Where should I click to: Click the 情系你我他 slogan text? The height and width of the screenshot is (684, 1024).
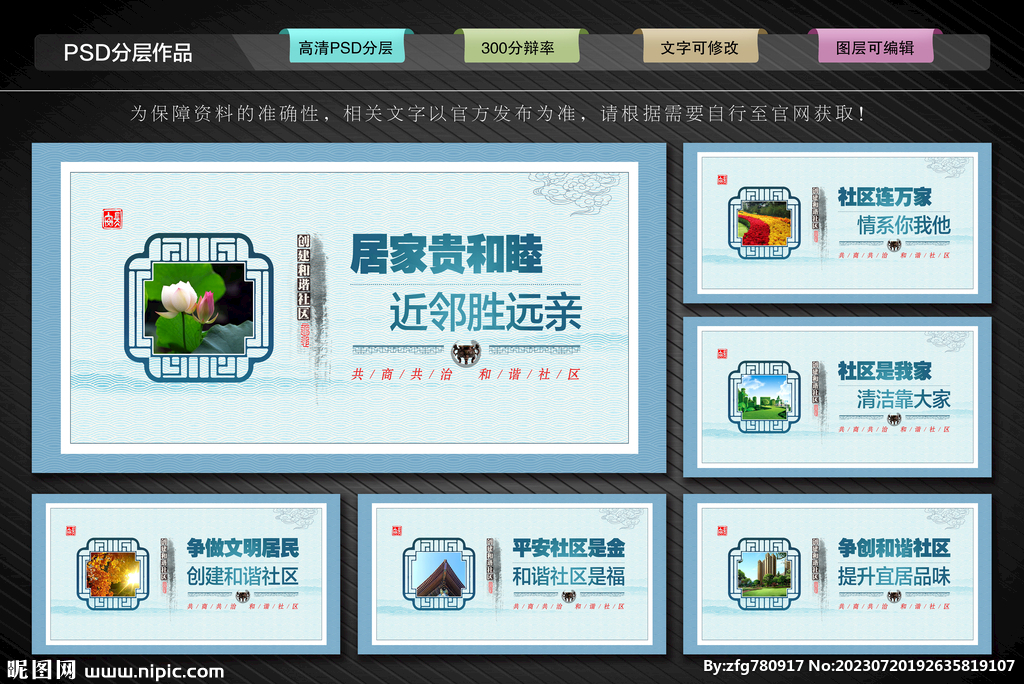(x=903, y=225)
